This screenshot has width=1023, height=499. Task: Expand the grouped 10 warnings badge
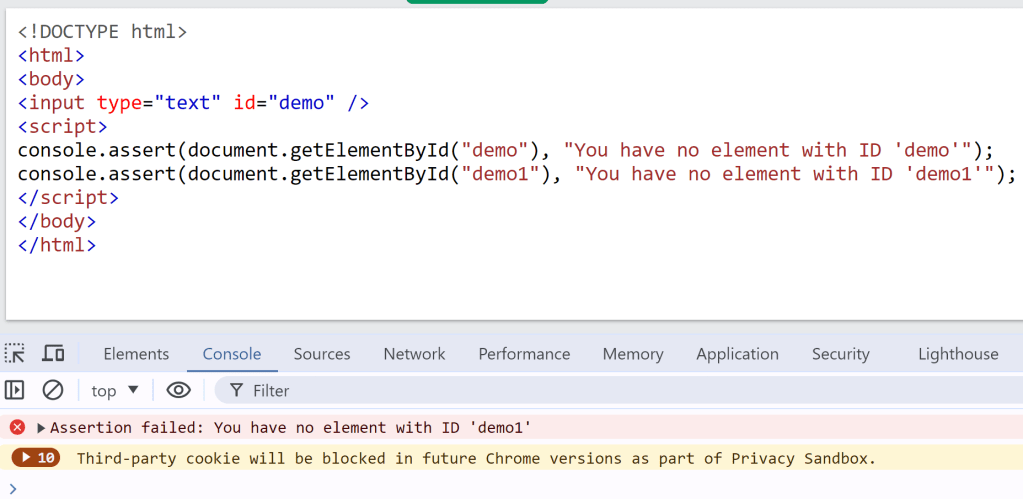(36, 458)
